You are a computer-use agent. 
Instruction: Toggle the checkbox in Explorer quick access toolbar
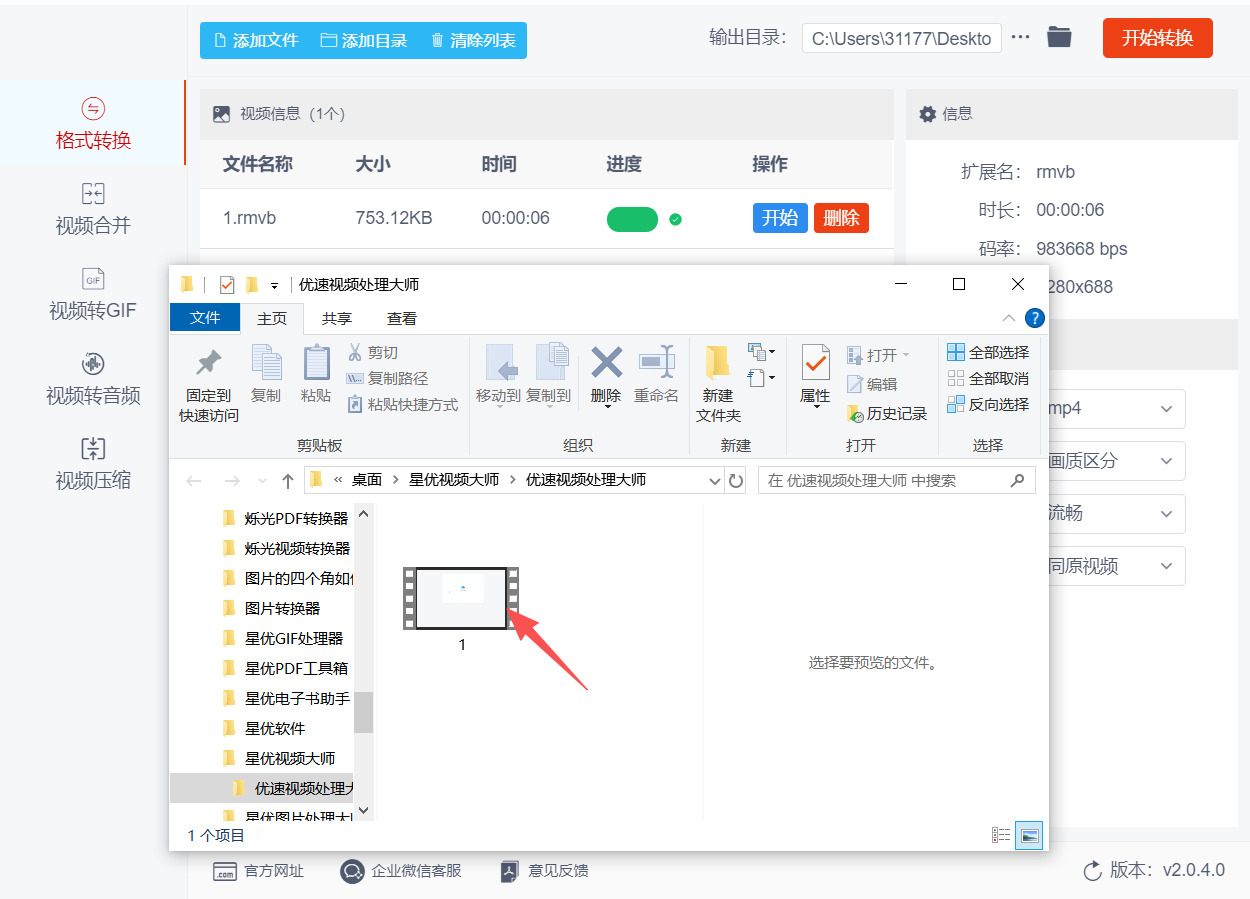(225, 285)
